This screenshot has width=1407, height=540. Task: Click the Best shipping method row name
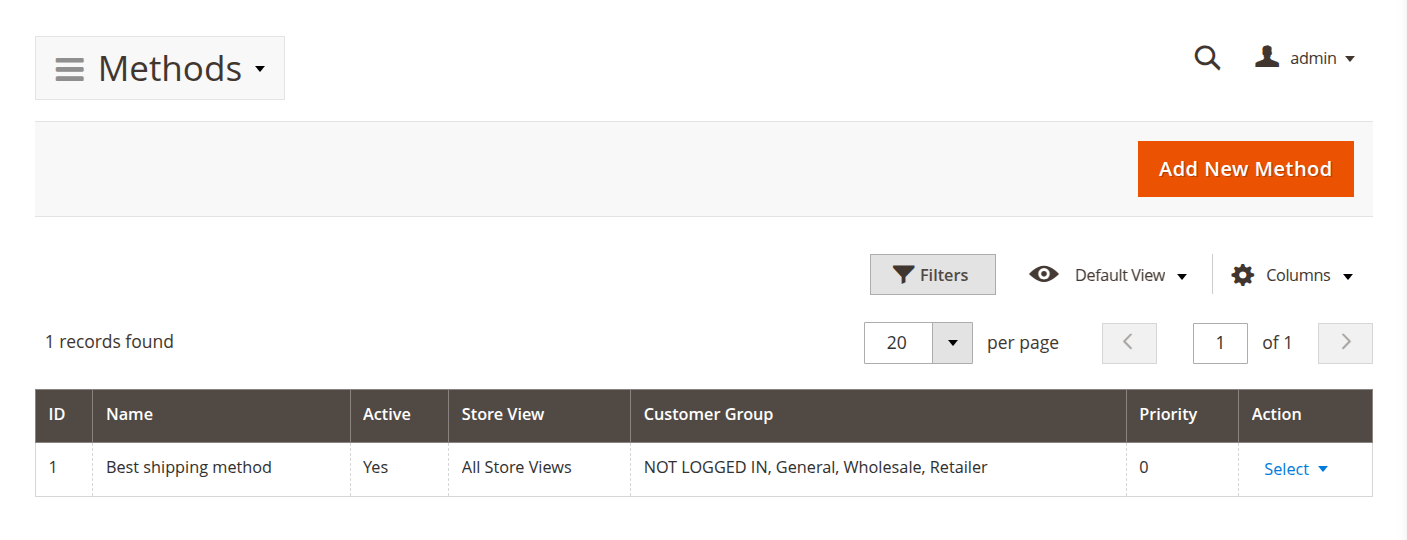coord(188,467)
